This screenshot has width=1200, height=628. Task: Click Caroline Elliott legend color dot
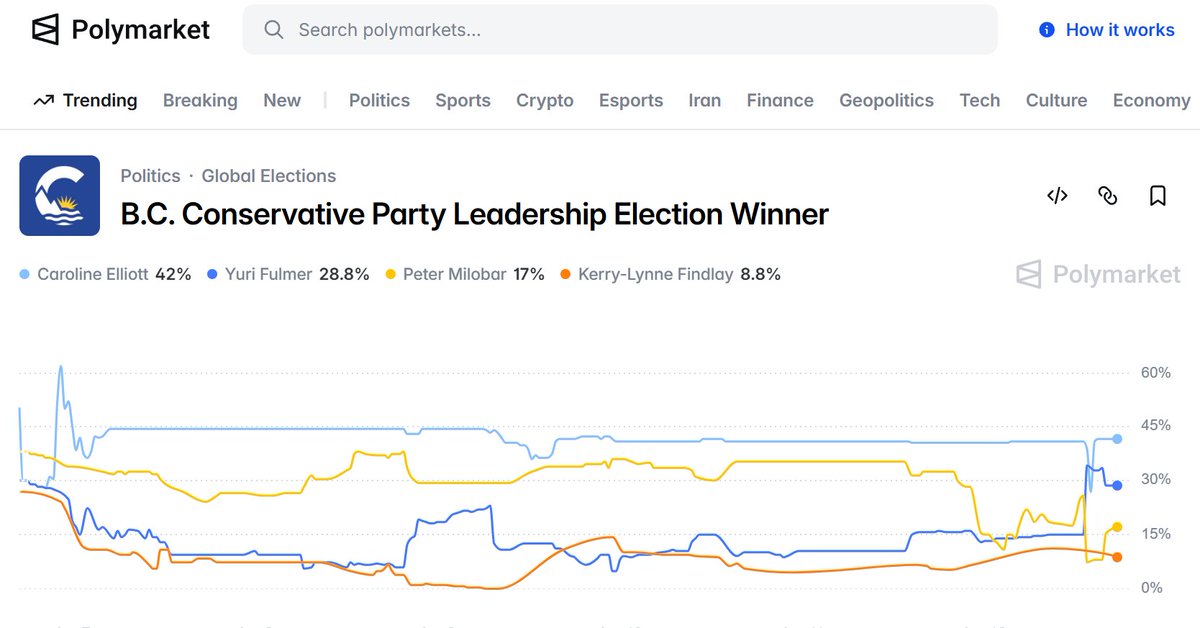click(x=24, y=274)
